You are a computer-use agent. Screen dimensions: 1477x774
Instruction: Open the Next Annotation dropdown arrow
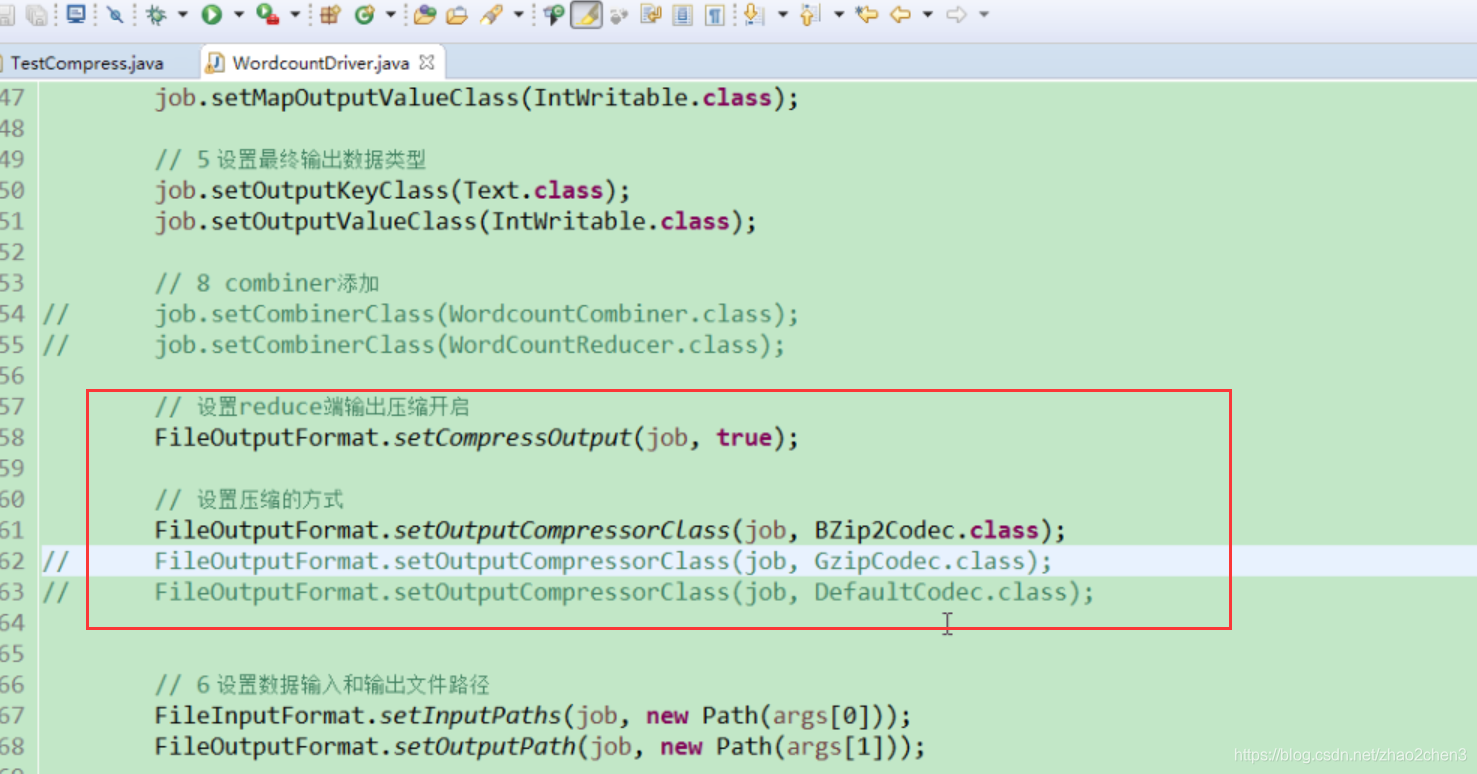pos(782,15)
